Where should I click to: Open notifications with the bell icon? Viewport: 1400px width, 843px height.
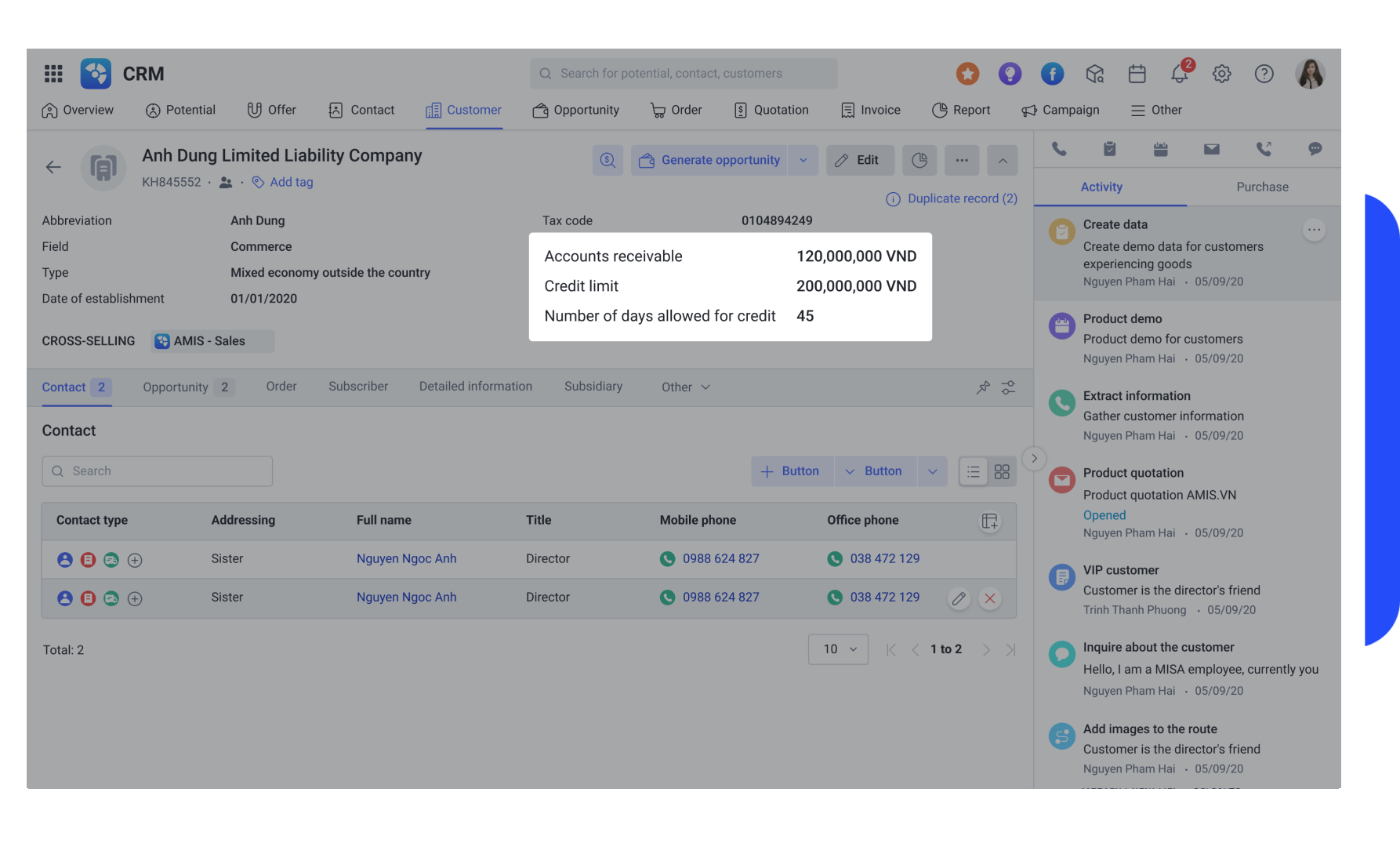pyautogui.click(x=1179, y=73)
